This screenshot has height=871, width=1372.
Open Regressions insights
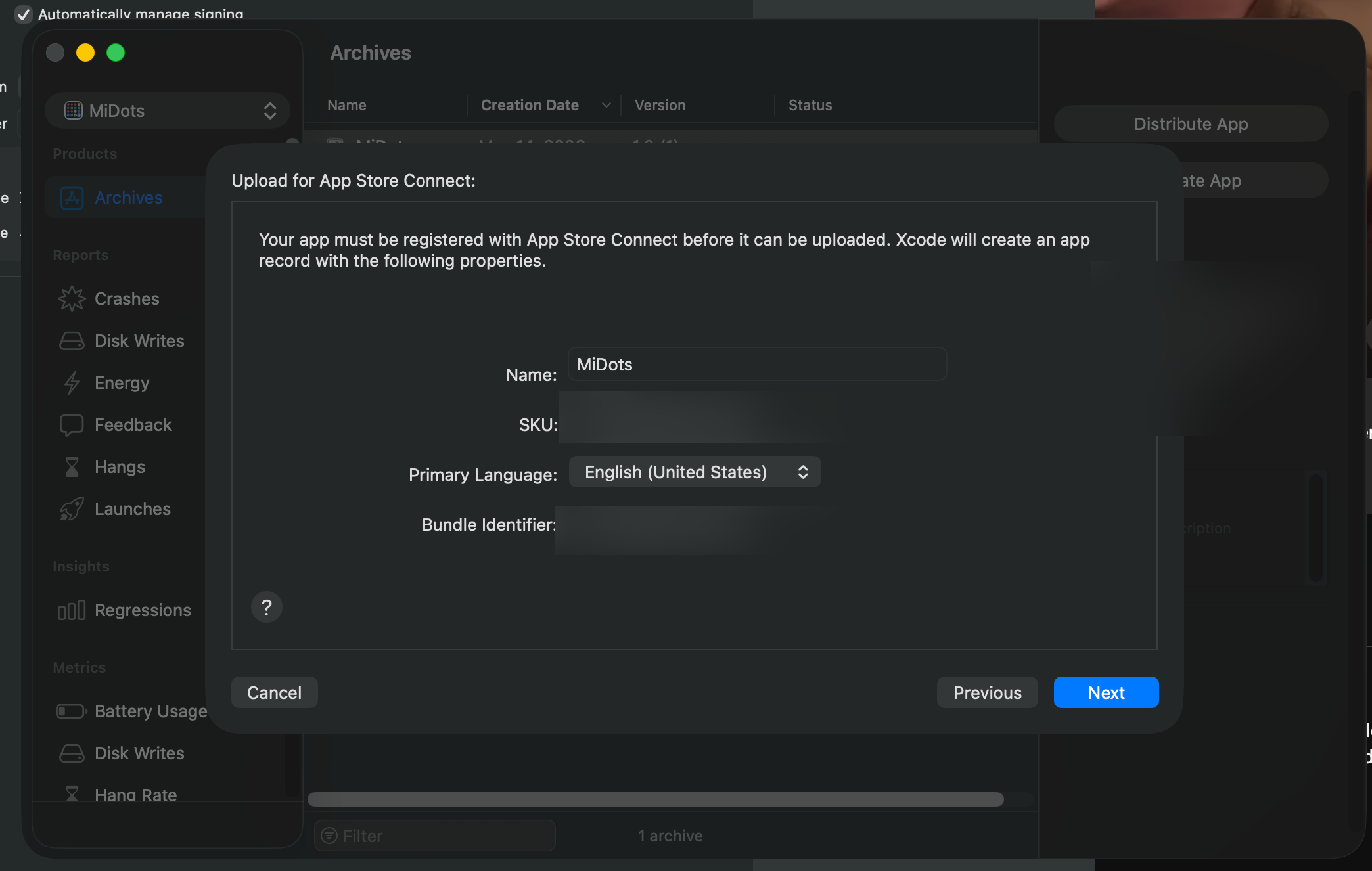pos(143,610)
